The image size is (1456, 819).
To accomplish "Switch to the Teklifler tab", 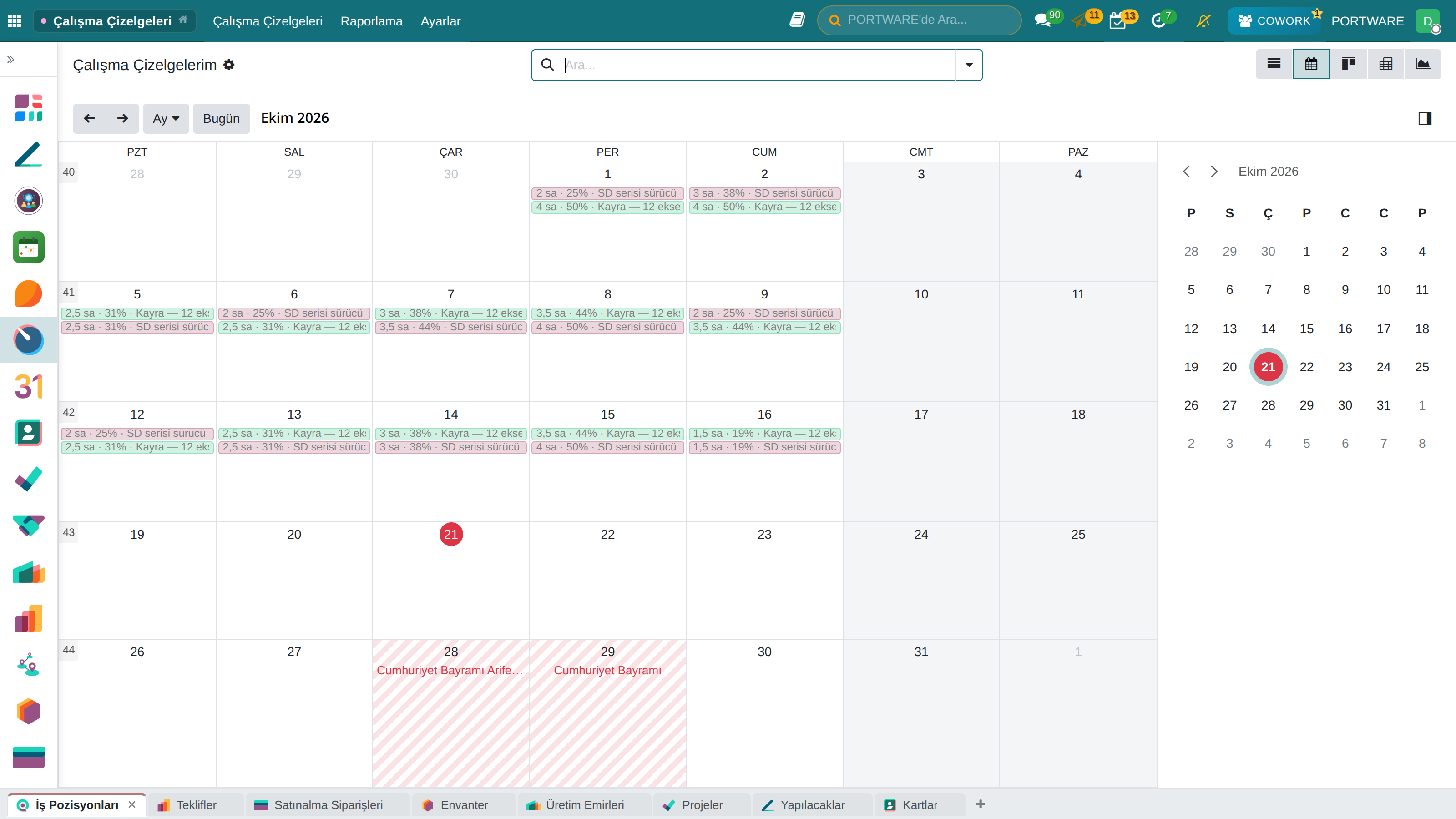I will tap(196, 805).
